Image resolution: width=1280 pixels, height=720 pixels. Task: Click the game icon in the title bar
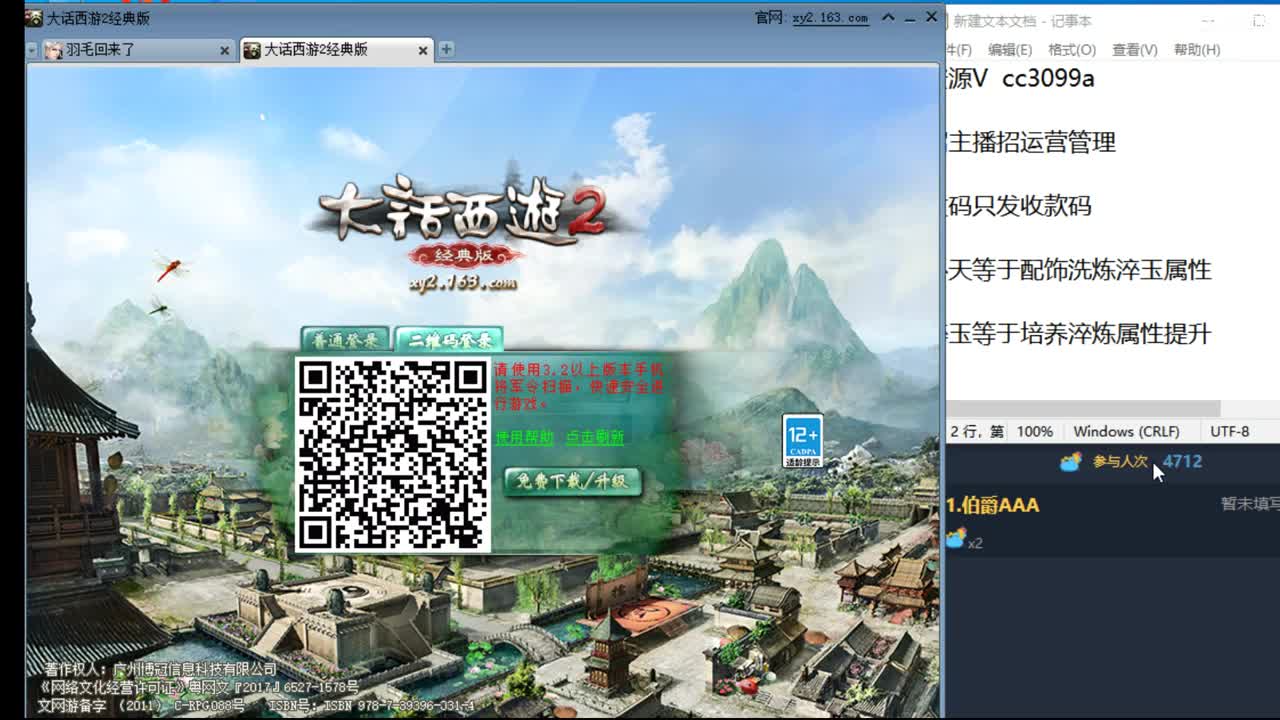[34, 18]
